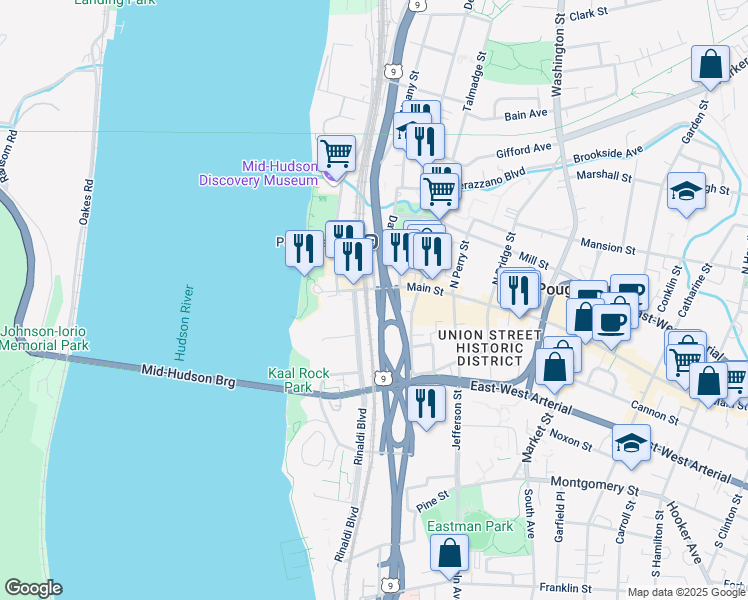Click the Talmadge St label

point(475,82)
